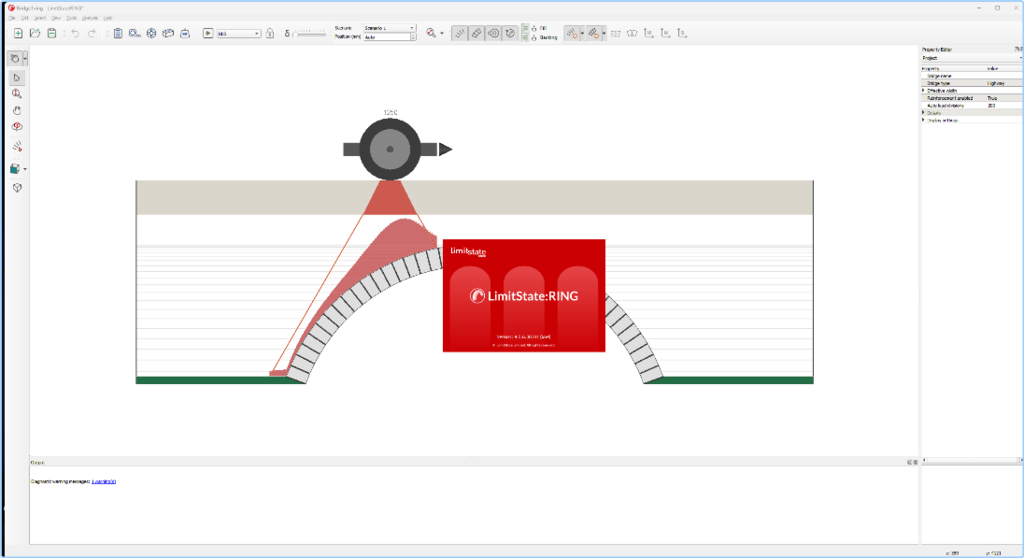This screenshot has height=558, width=1024.
Task: Float the Output panel with its button
Action: coord(910,463)
